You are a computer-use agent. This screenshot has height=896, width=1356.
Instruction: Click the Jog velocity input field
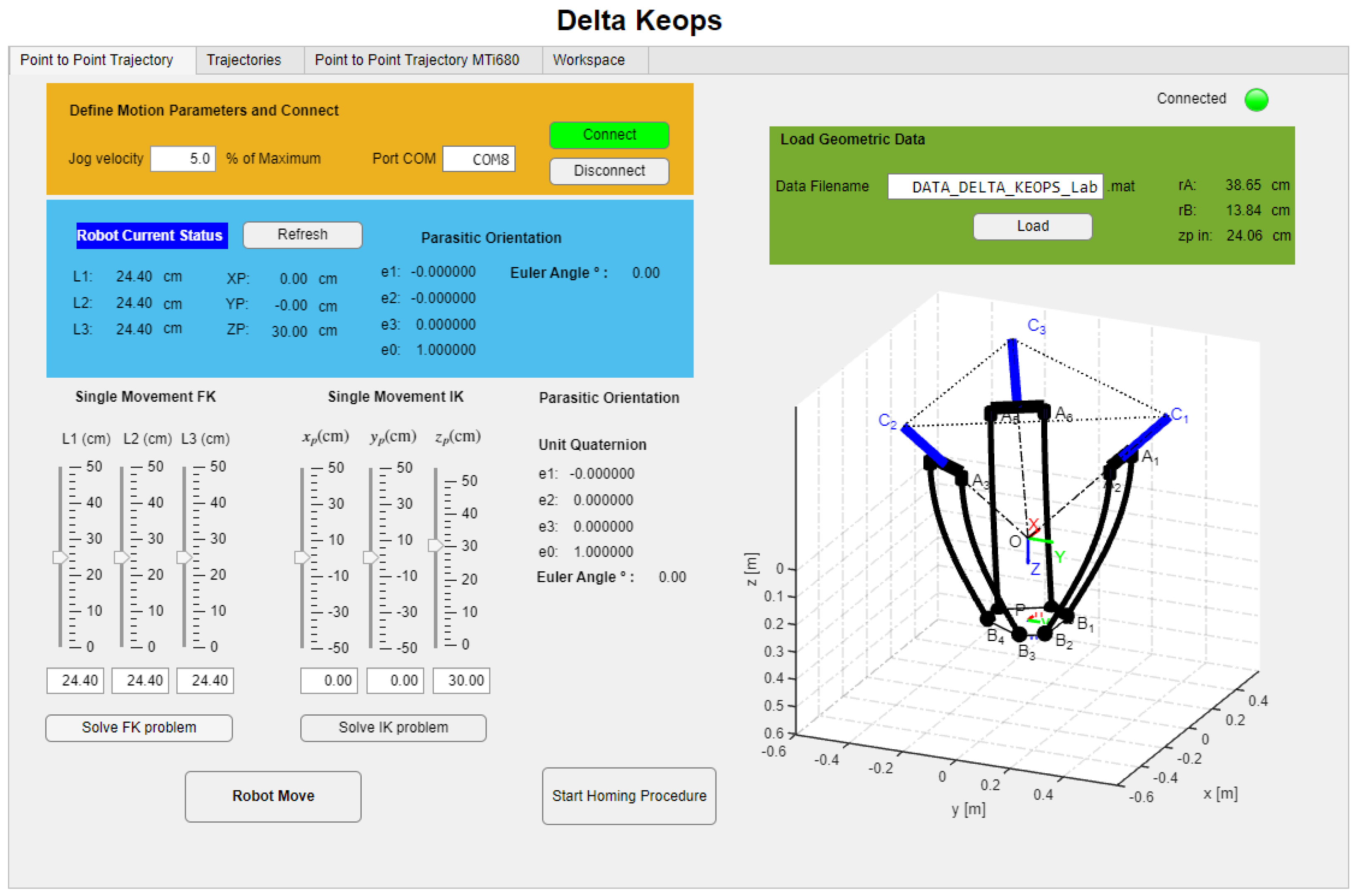(183, 159)
